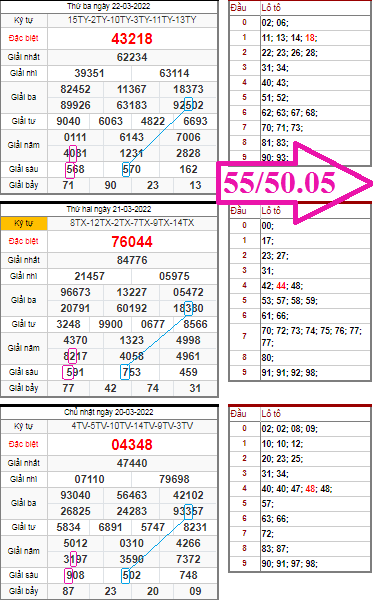Viewport: 373px width, 600px height.
Task: Click the date header Thứ hai ngày 21-03-2022
Action: (109, 209)
